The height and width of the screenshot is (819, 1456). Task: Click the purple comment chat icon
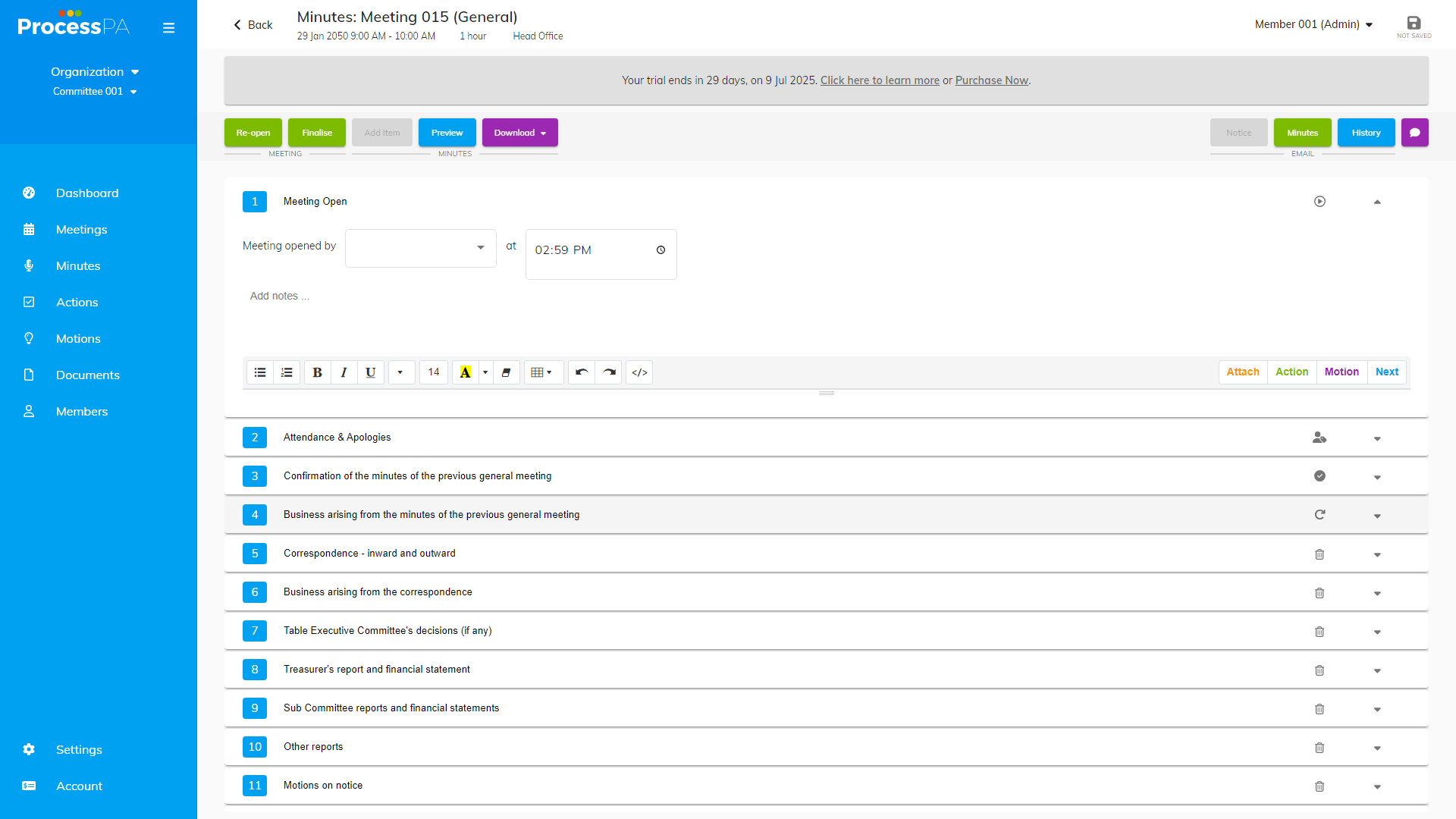pos(1414,133)
